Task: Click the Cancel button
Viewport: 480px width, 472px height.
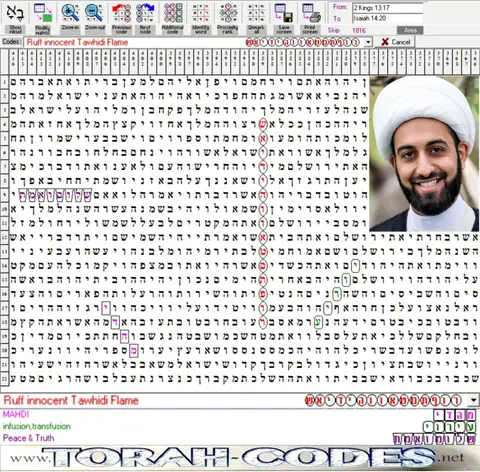Action: point(396,42)
